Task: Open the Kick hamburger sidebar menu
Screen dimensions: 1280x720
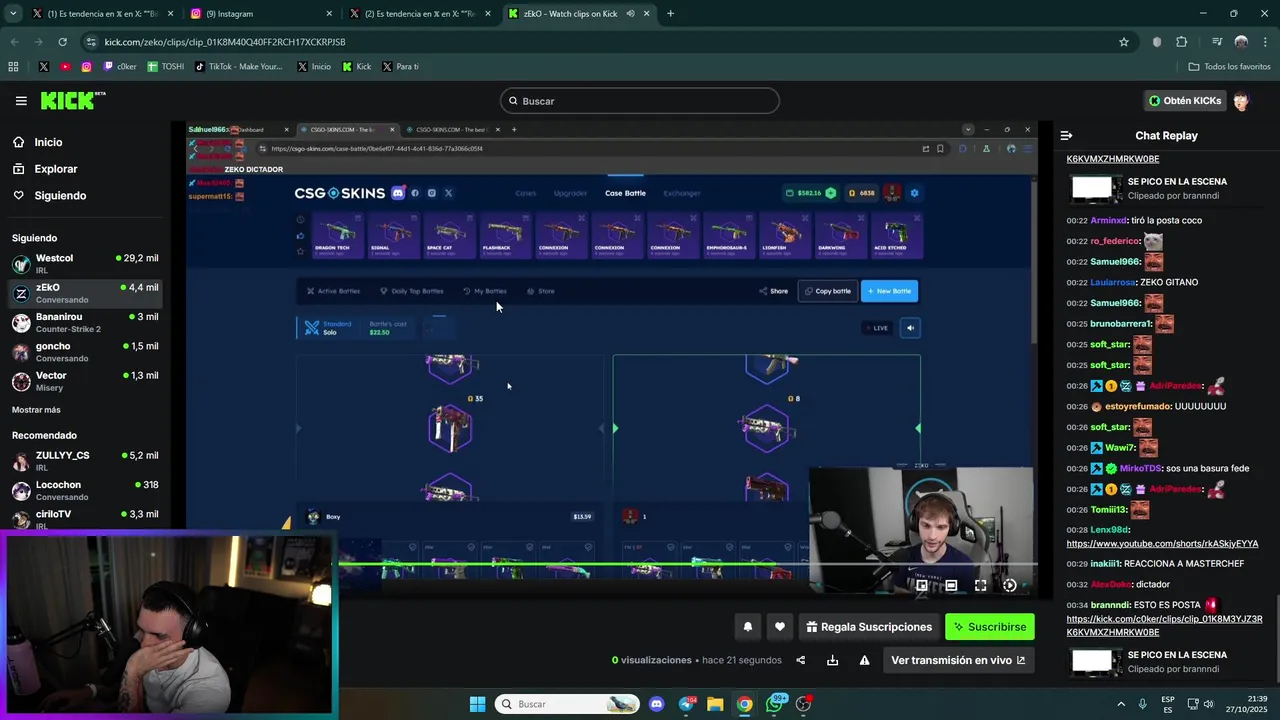Action: (x=21, y=101)
